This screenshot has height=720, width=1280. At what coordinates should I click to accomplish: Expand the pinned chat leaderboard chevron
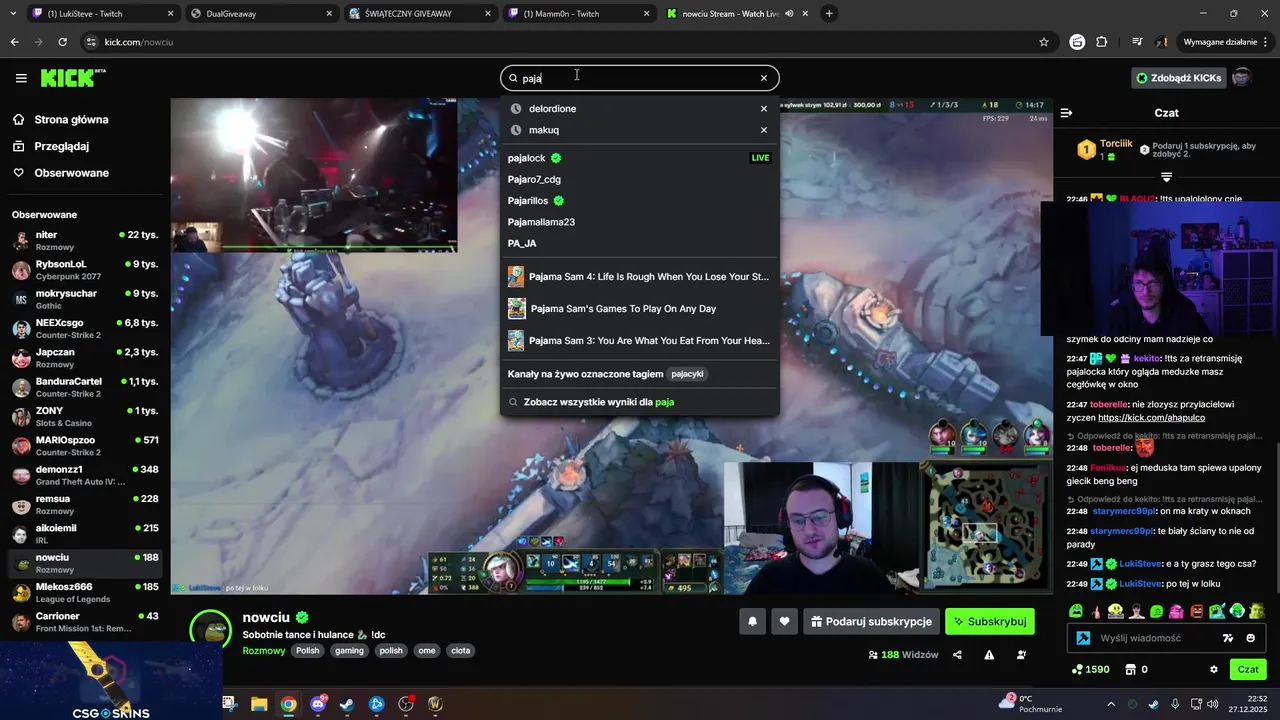point(1166,177)
